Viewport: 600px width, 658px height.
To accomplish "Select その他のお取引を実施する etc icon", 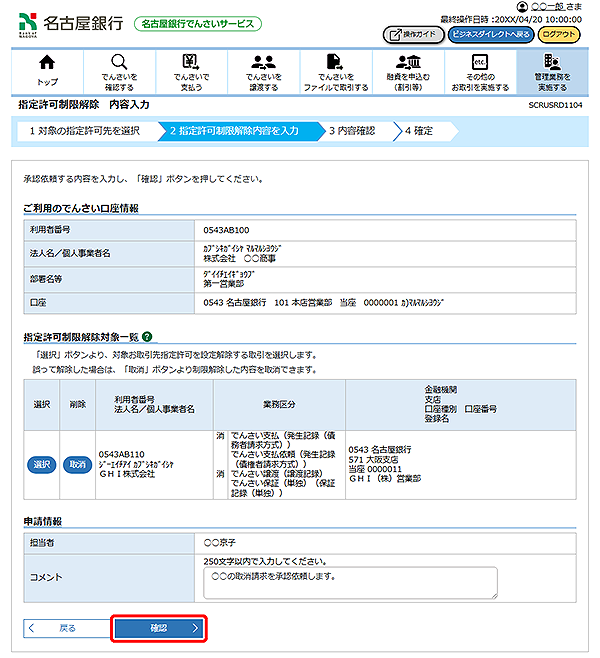I will (479, 63).
